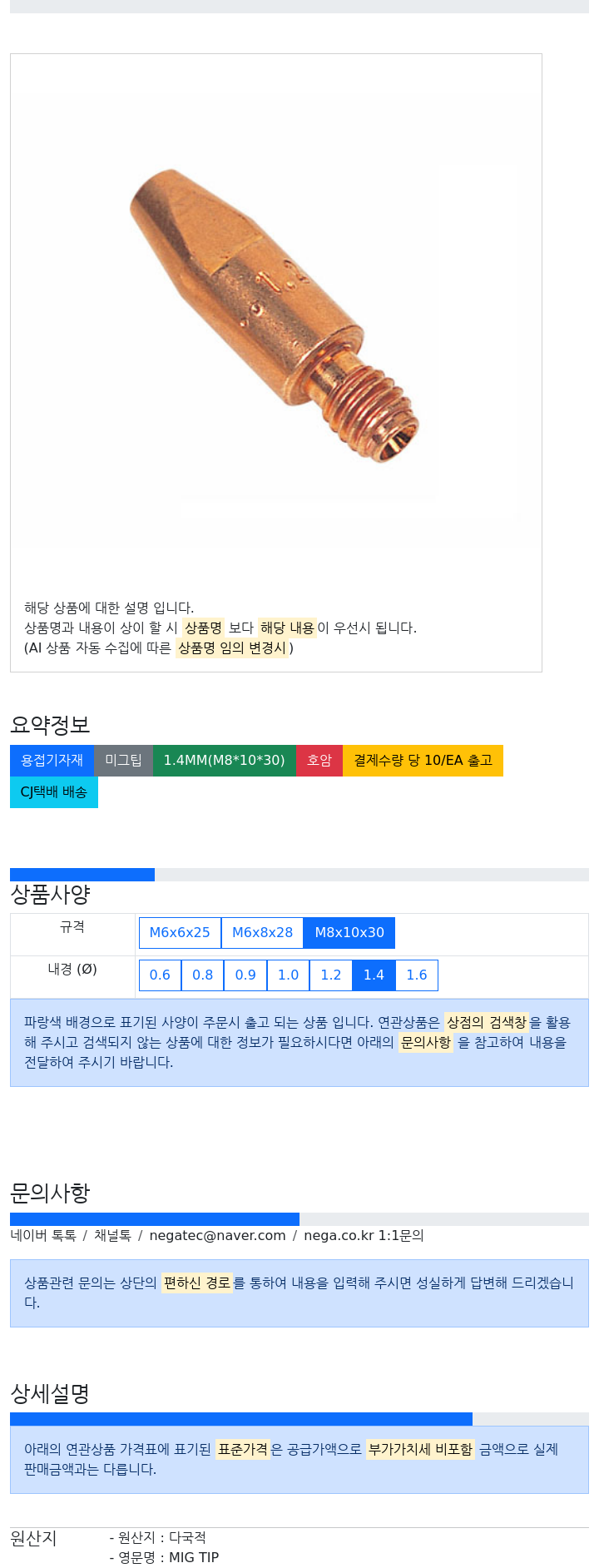The image size is (599, 1568).
Task: Click the 미그팁 gray tag
Action: 123,761
